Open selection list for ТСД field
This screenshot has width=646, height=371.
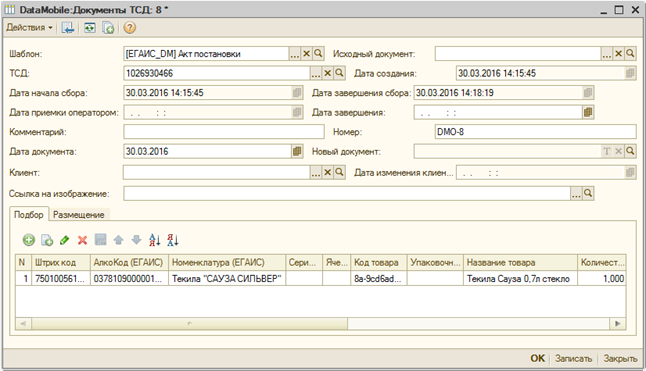click(x=316, y=73)
